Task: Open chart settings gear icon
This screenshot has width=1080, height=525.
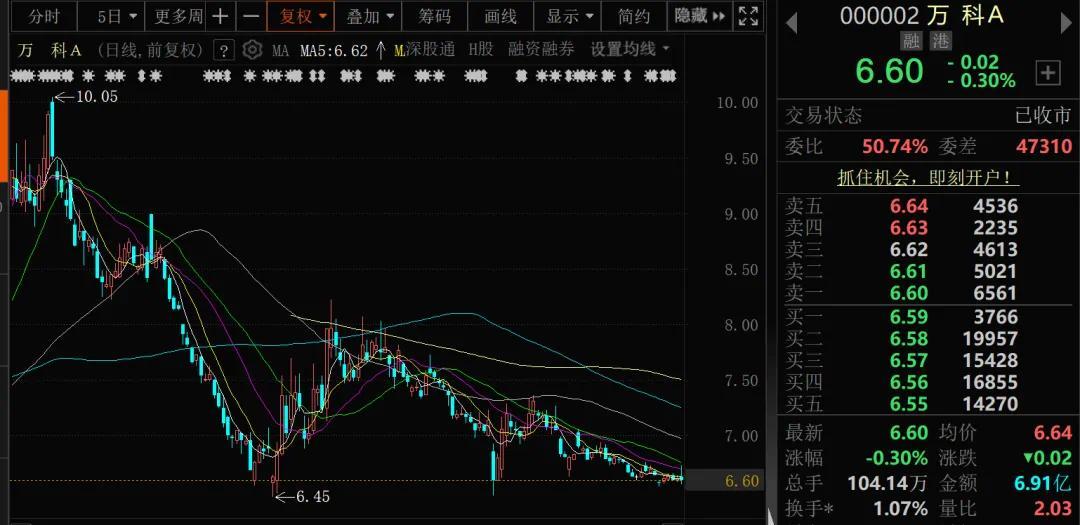Action: pyautogui.click(x=252, y=50)
